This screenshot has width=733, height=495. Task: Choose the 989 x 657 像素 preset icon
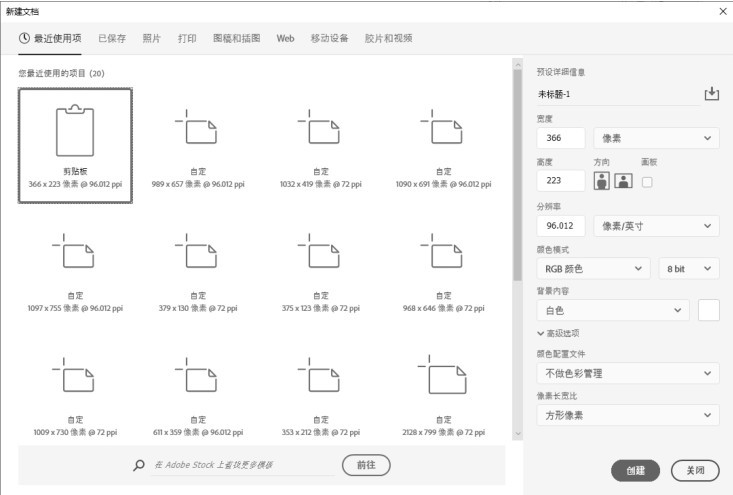196,127
